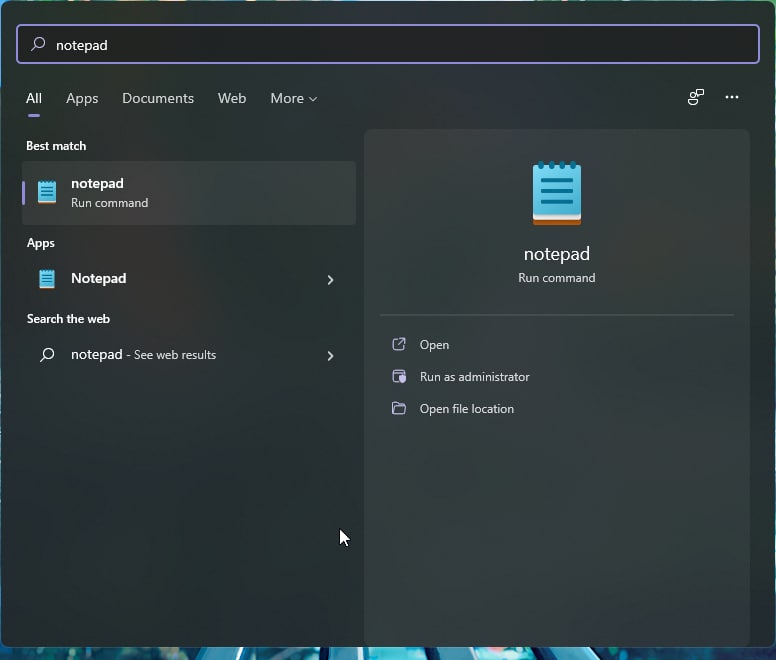Click Open in the preview pane
The height and width of the screenshot is (660, 776).
pos(434,345)
